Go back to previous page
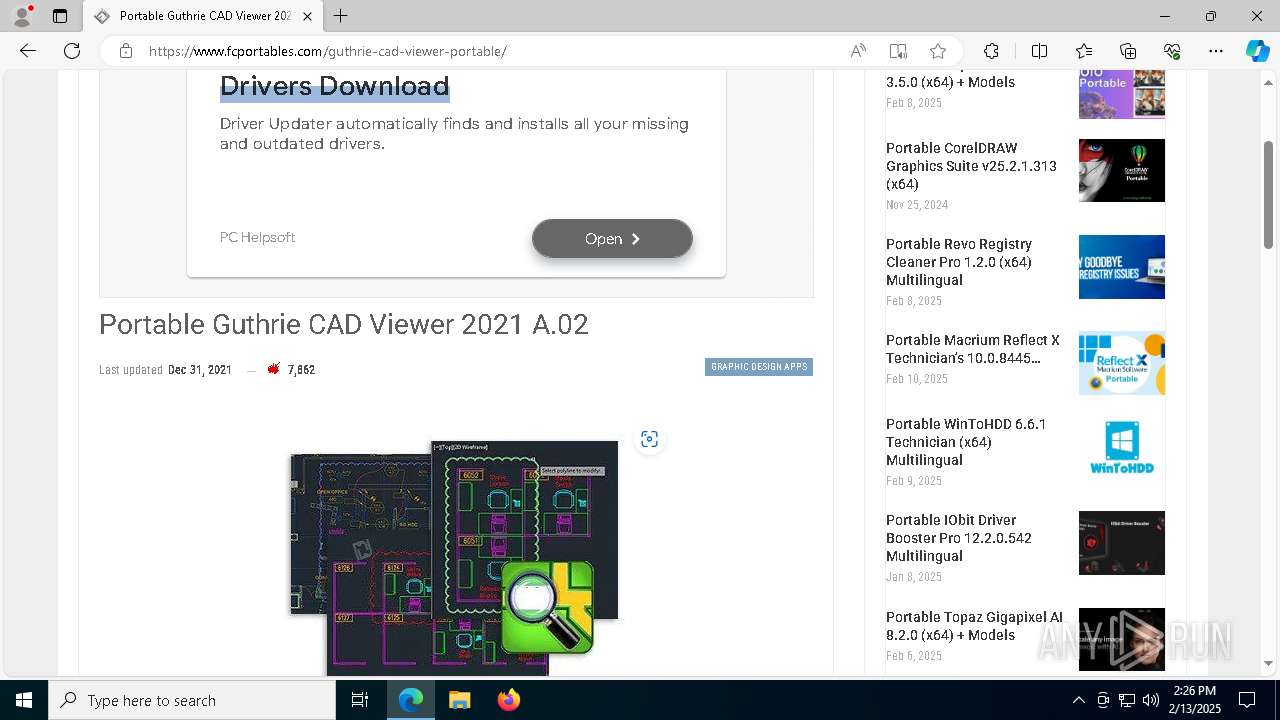 pos(28,51)
